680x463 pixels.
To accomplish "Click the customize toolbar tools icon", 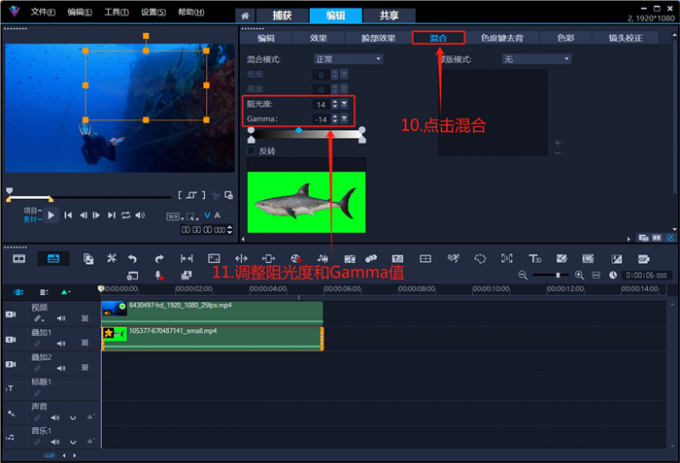I will click(x=111, y=259).
